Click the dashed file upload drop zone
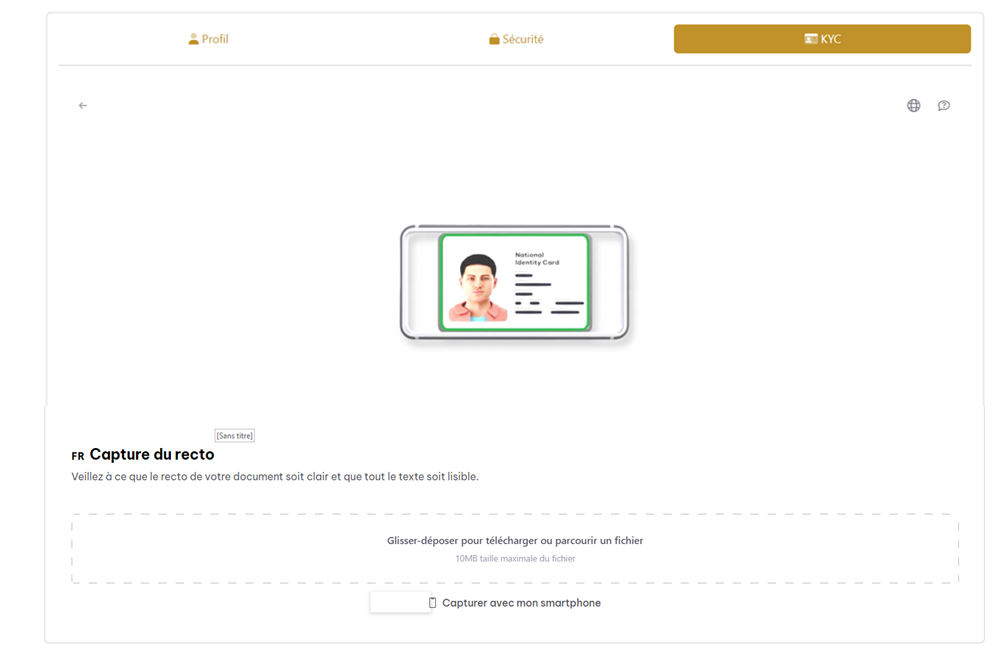Image resolution: width=1004 pixels, height=662 pixels. tap(515, 549)
